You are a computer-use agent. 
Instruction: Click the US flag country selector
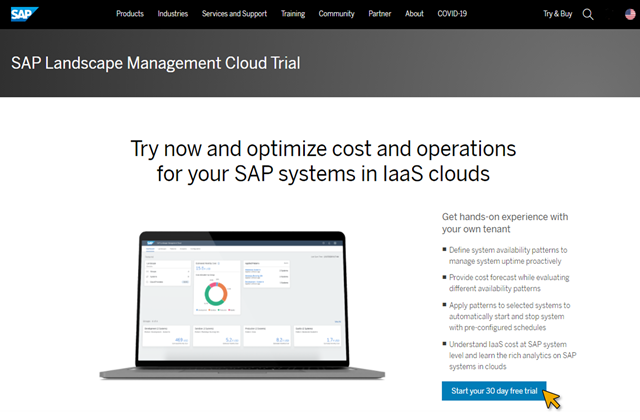[630, 14]
